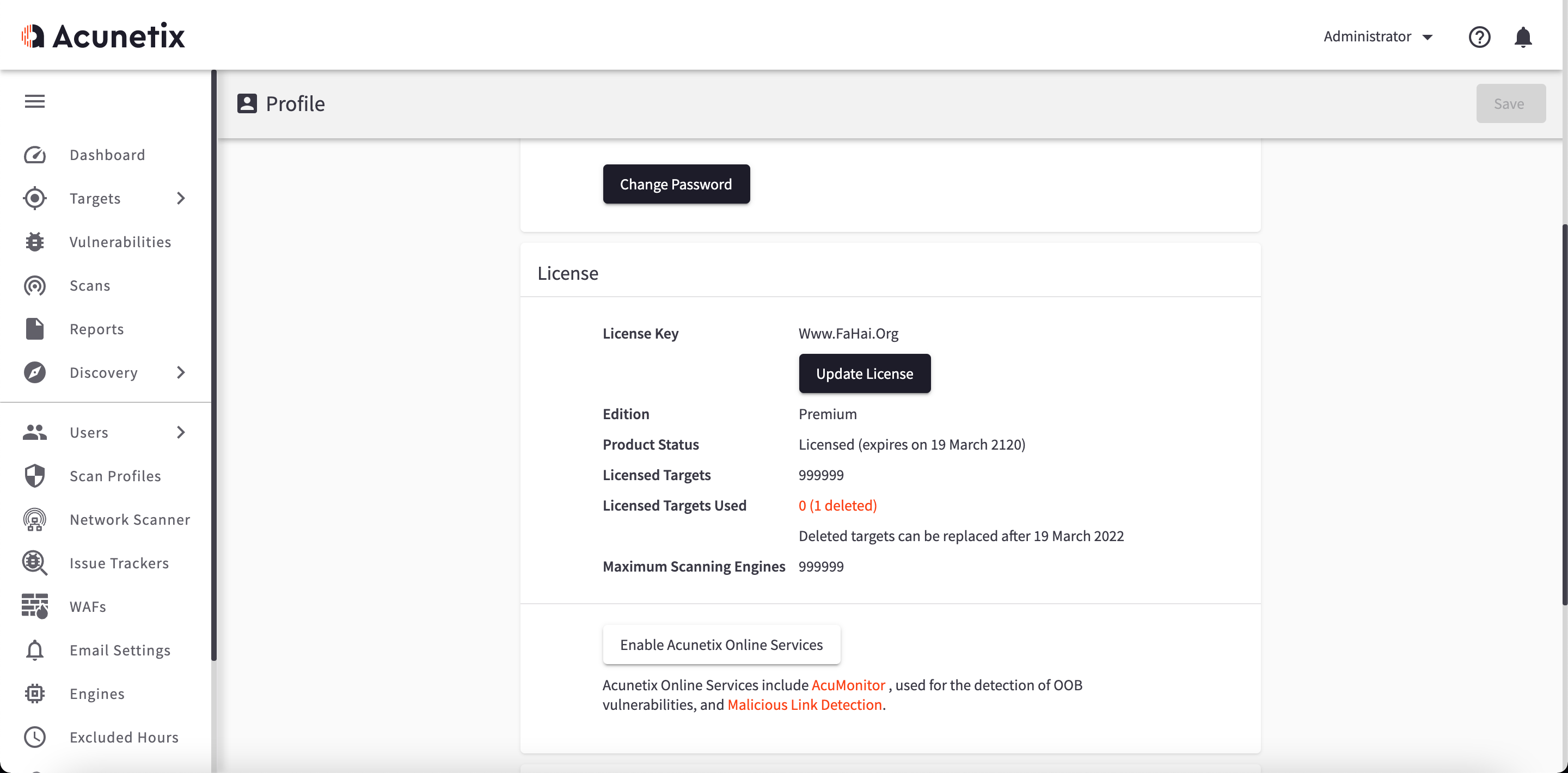Open Email Settings page
Screen dimensions: 1568x773
click(120, 650)
